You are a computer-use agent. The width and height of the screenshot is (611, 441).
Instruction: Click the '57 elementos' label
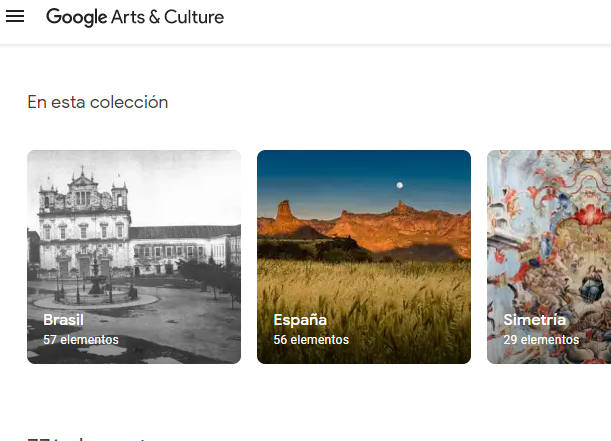pos(80,340)
